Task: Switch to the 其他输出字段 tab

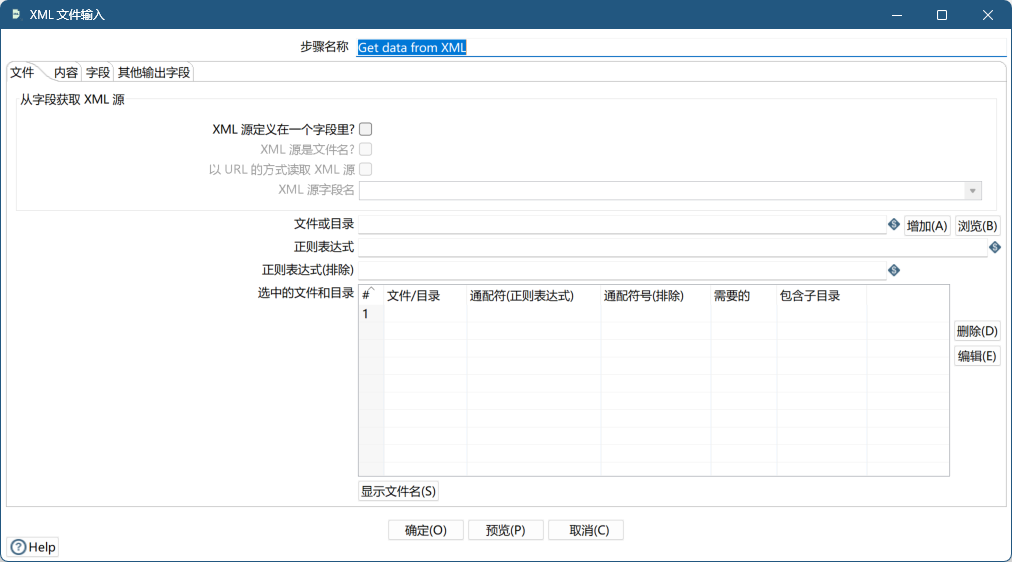Action: click(154, 72)
